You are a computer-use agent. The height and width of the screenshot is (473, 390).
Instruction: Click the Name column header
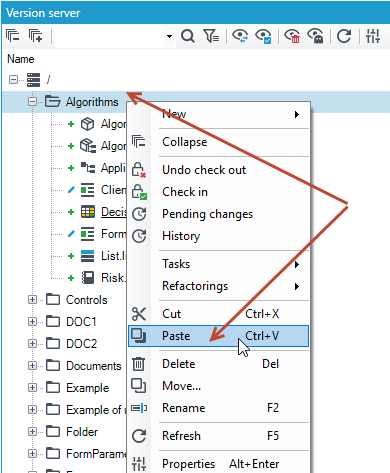21,59
